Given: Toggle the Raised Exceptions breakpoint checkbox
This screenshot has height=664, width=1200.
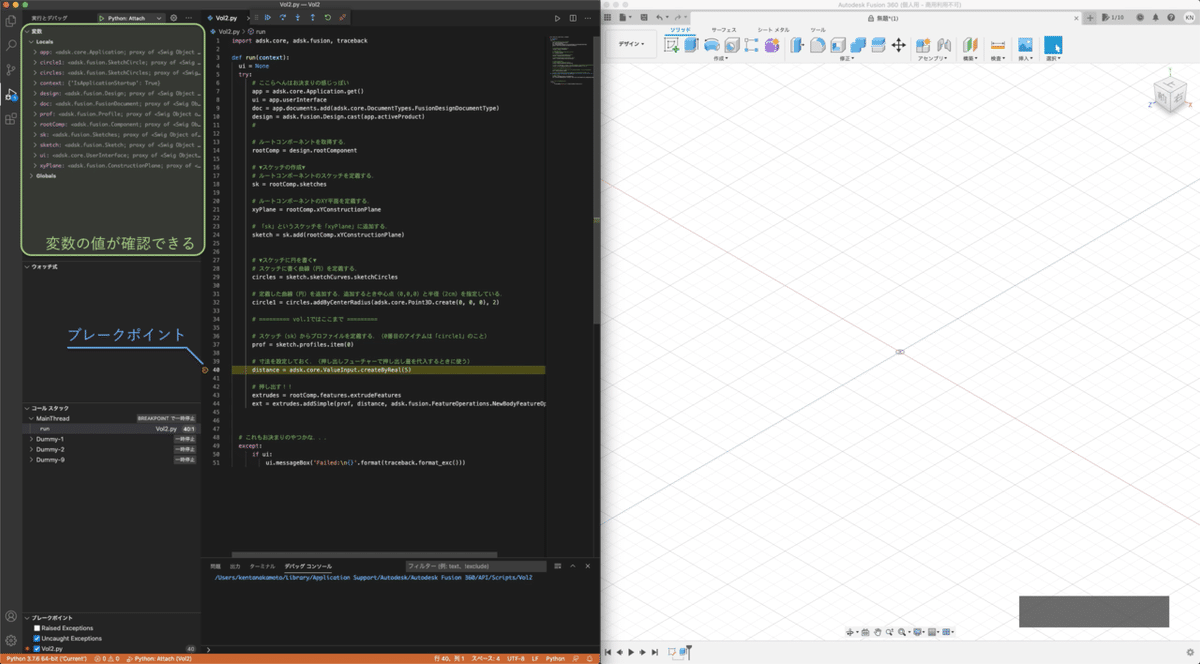Looking at the screenshot, I should click(37, 628).
